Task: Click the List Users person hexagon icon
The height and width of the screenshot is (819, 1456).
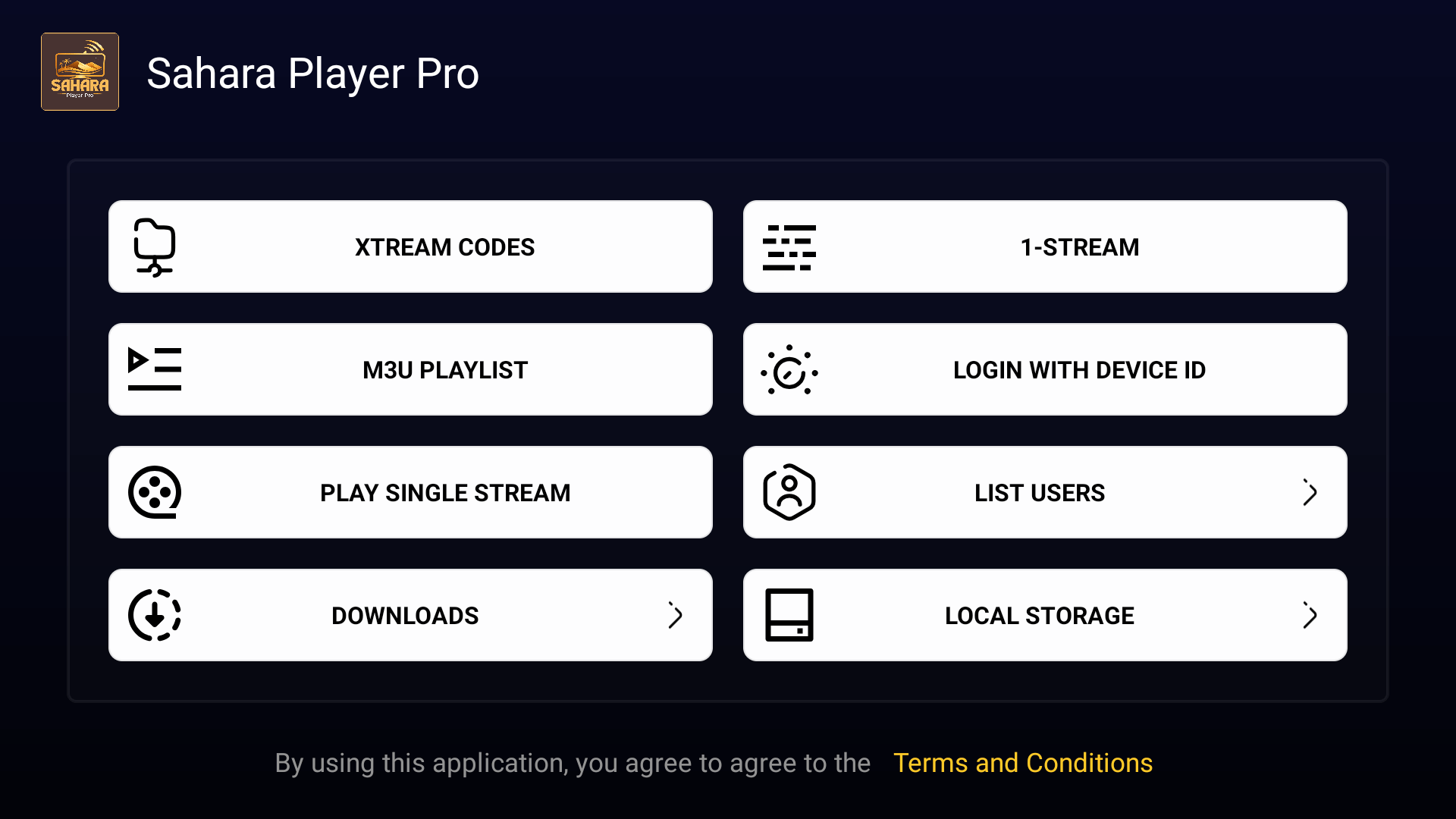Action: click(789, 492)
